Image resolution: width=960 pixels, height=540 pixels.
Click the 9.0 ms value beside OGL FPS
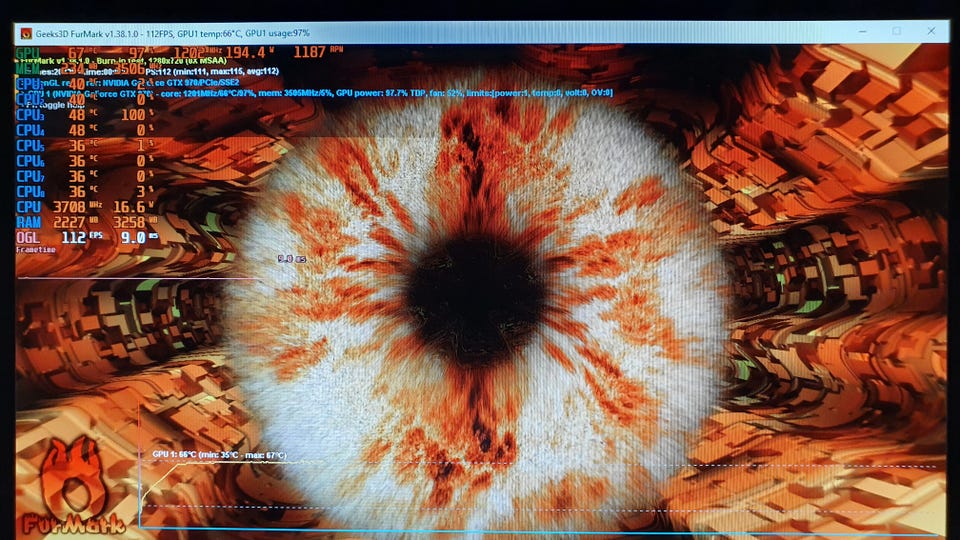tap(138, 238)
